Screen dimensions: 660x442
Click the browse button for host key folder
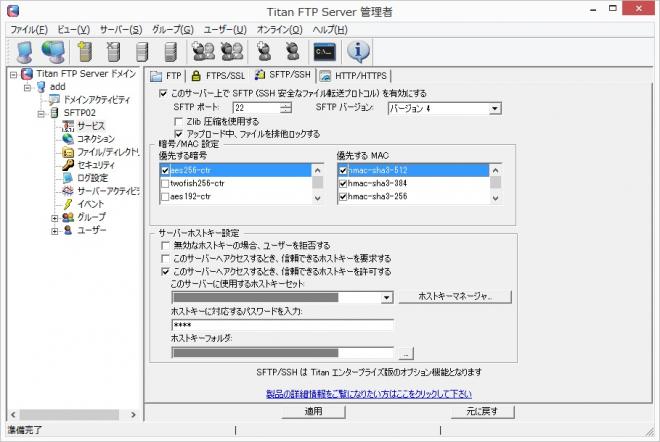(406, 354)
